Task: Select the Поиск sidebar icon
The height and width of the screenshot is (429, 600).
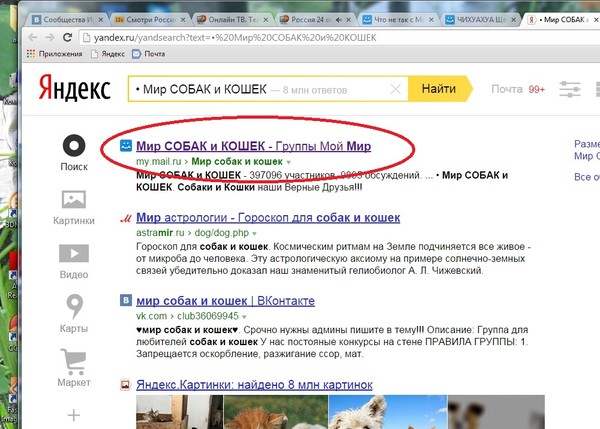Action: click(74, 145)
